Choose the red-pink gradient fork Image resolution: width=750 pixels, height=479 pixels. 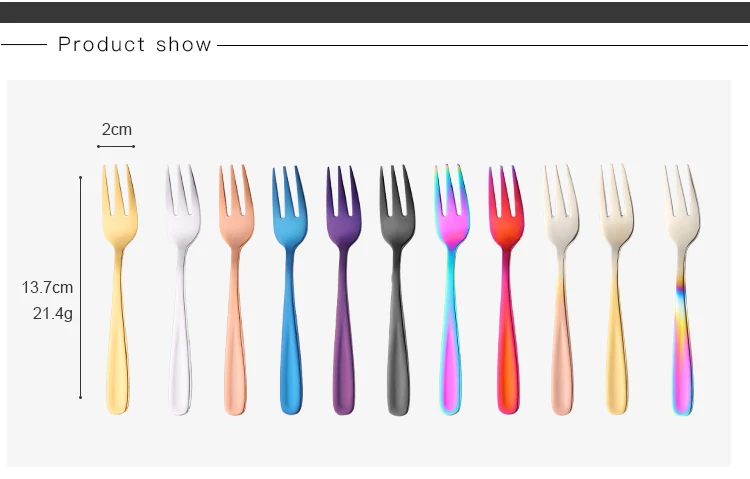507,290
